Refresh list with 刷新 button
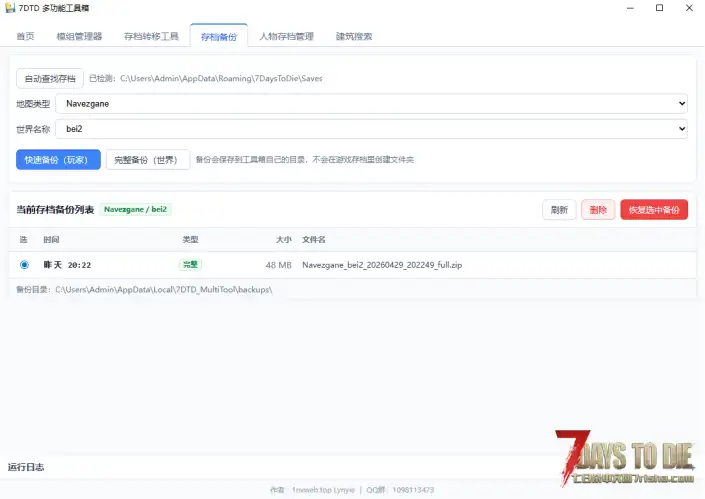 [x=559, y=210]
